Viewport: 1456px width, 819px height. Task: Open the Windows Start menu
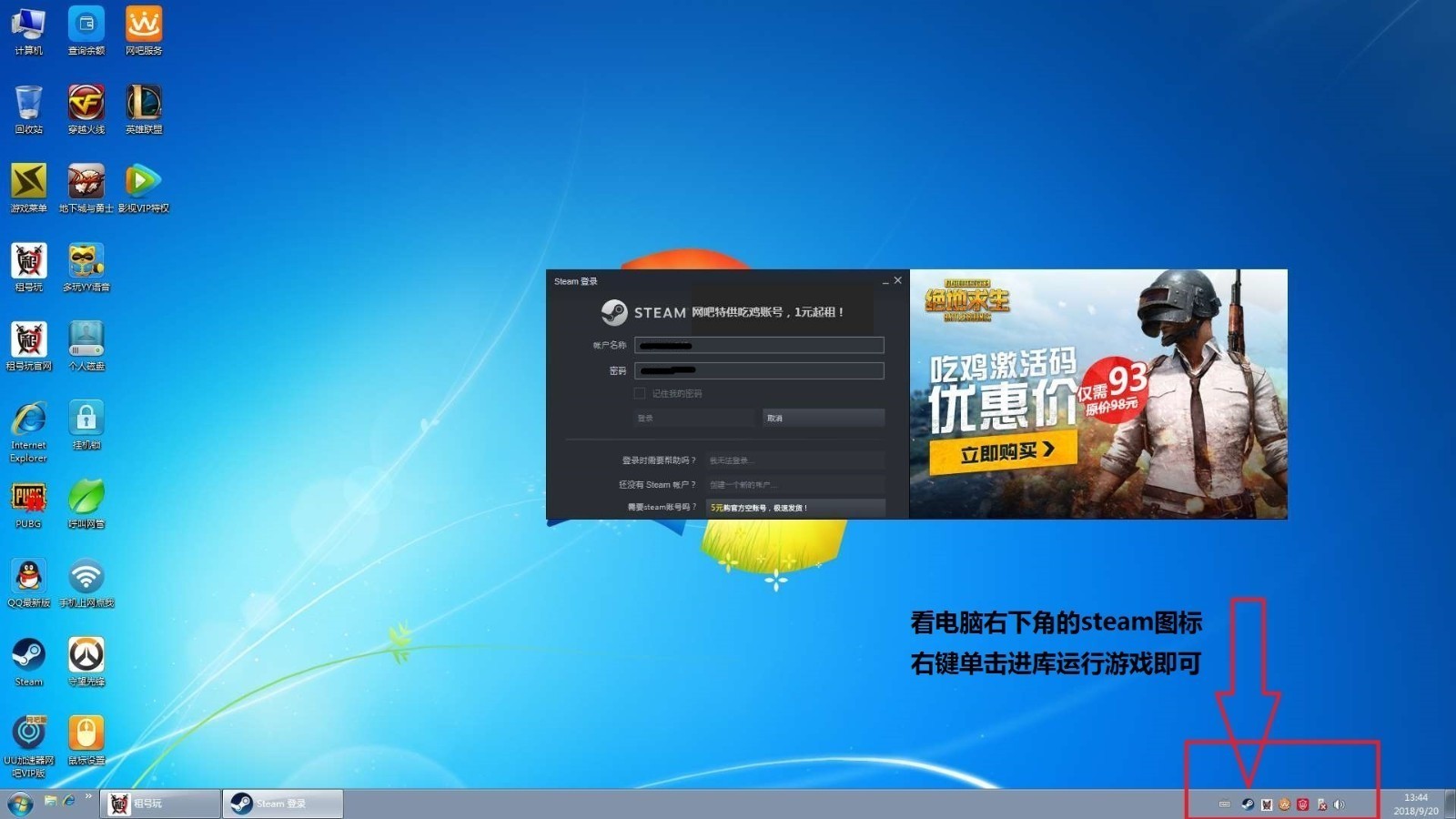point(20,804)
